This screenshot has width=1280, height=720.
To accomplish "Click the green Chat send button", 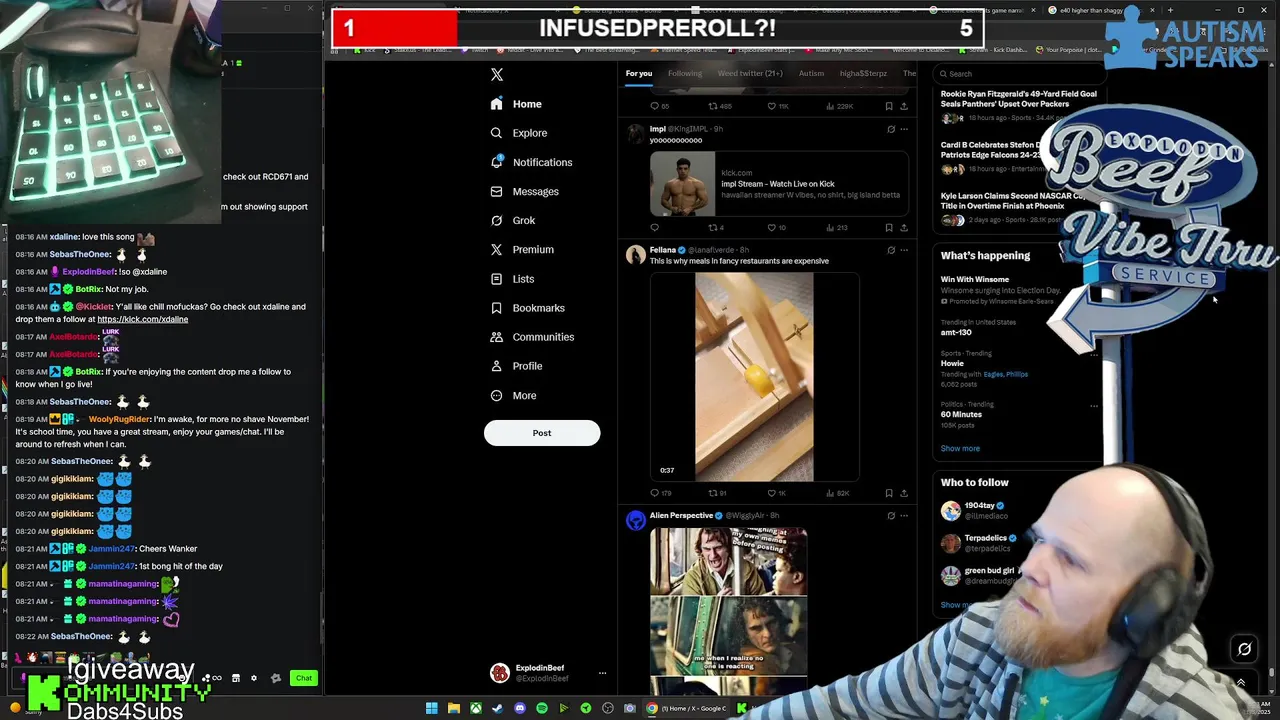I will pos(304,678).
